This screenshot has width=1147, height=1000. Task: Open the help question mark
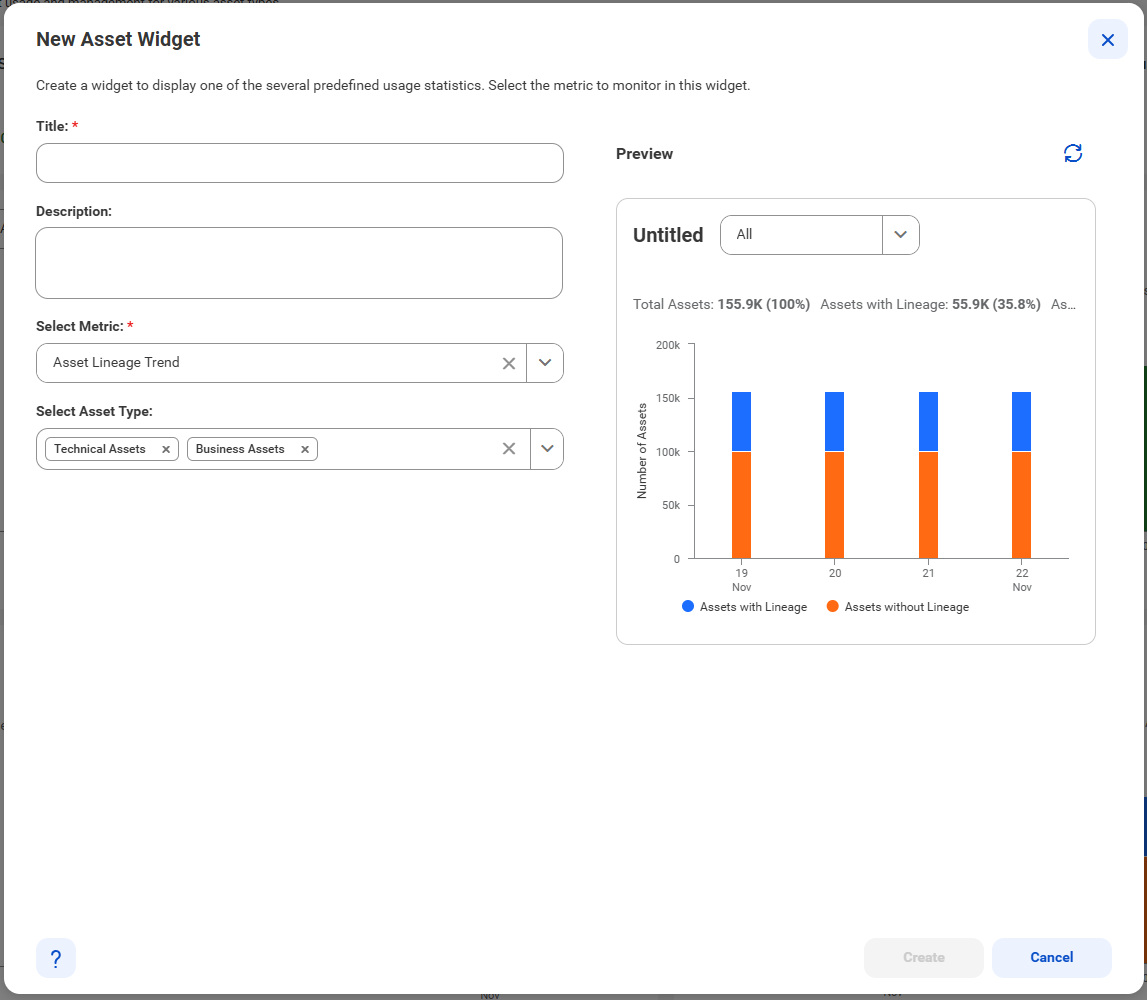tap(56, 958)
